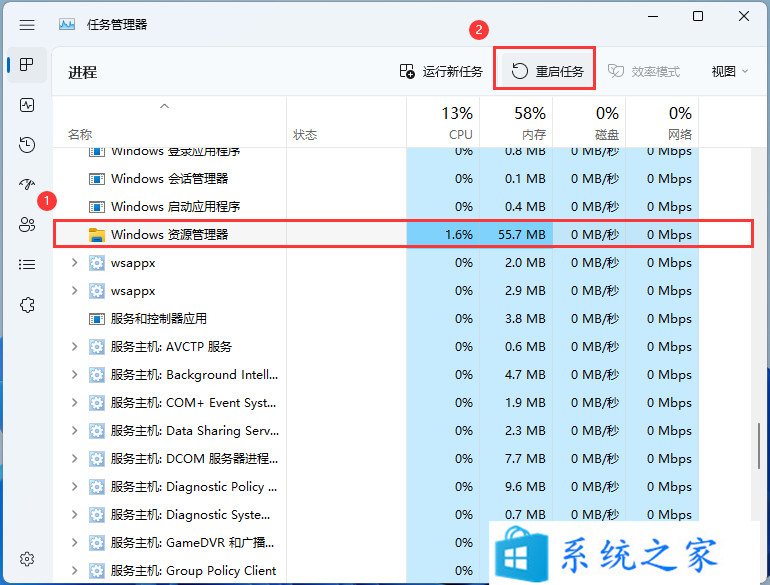Click gear icon of DCOM 服务器进程
This screenshot has width=770, height=585.
coord(97,459)
